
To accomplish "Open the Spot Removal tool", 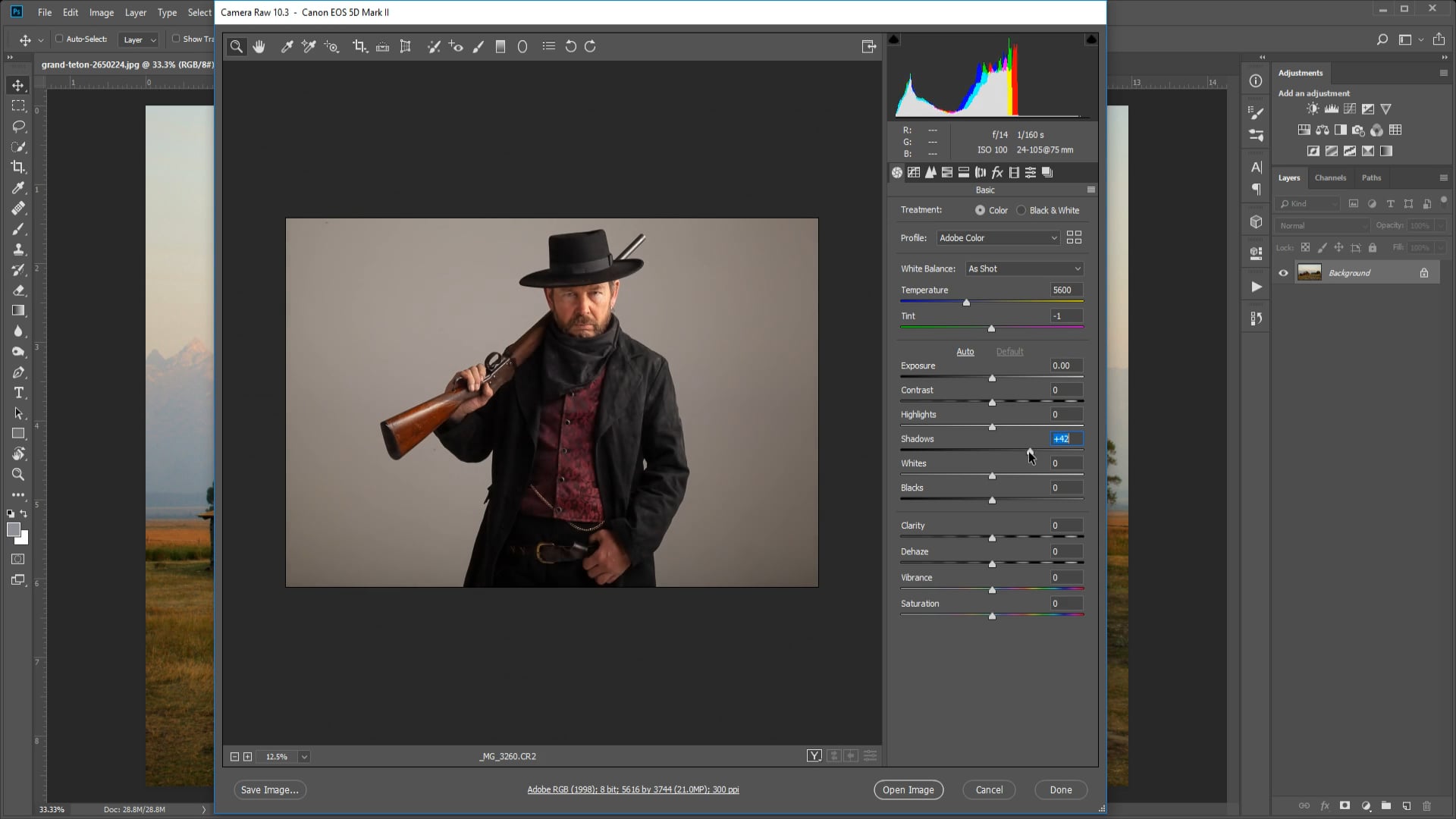I will 434,46.
